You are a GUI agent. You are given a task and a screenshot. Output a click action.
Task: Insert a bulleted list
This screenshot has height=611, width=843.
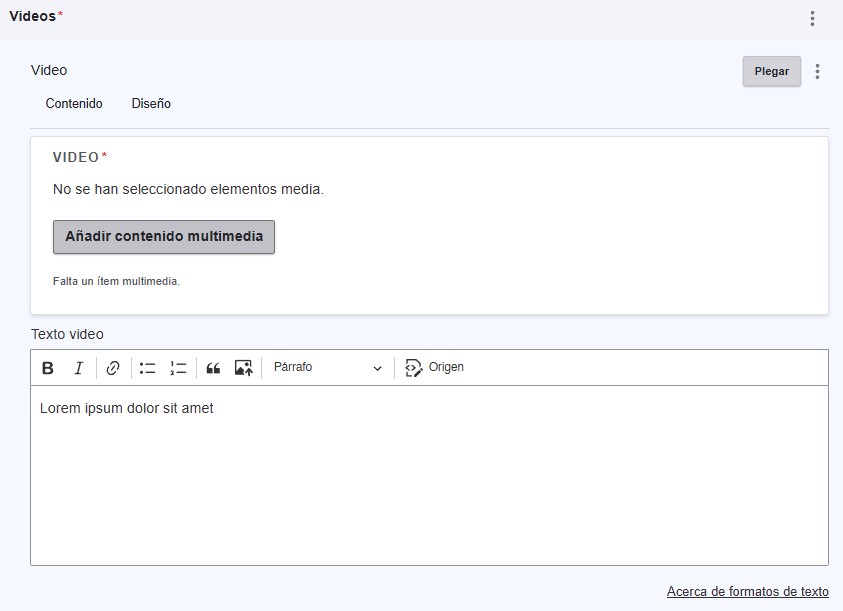click(x=147, y=368)
